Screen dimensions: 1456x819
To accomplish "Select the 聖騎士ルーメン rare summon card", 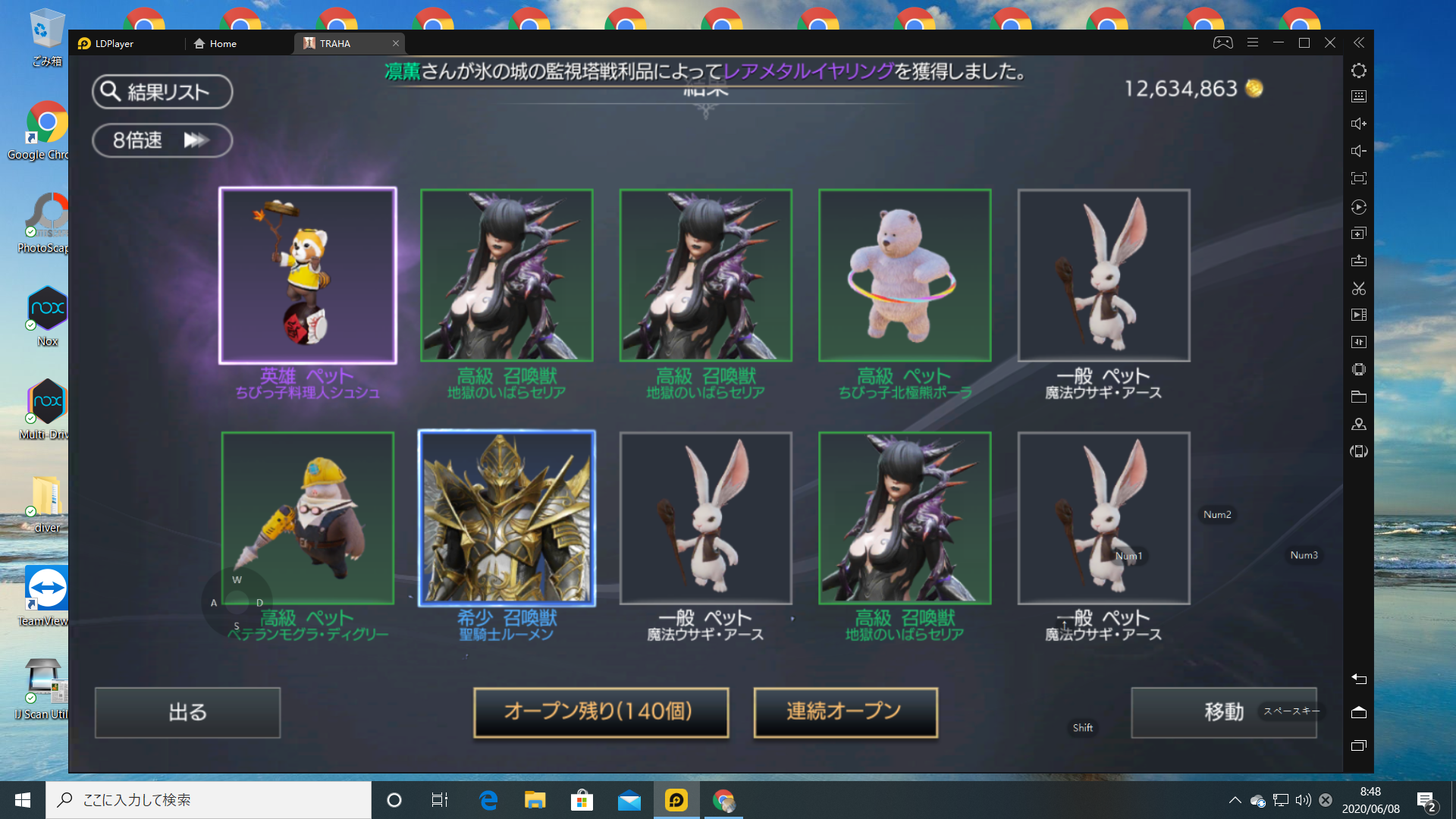I will pos(507,518).
